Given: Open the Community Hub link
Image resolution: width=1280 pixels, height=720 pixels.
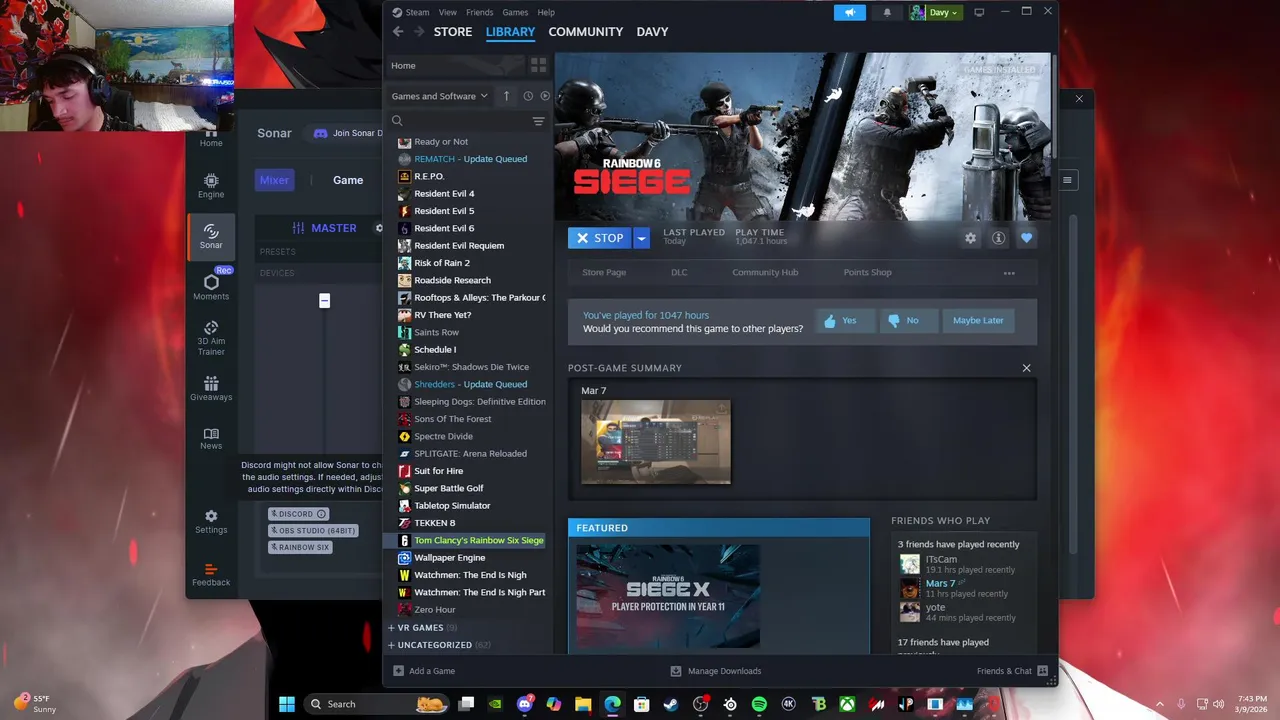Looking at the screenshot, I should [765, 273].
